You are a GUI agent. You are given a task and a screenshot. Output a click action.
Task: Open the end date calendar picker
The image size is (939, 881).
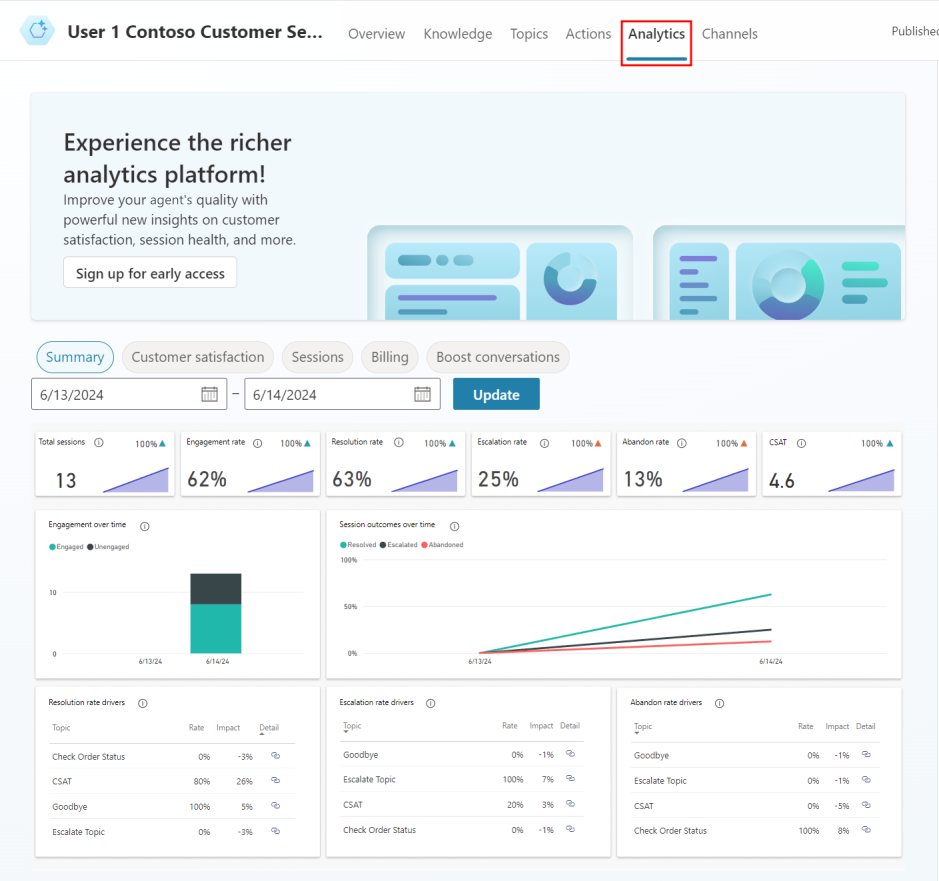pyautogui.click(x=424, y=393)
